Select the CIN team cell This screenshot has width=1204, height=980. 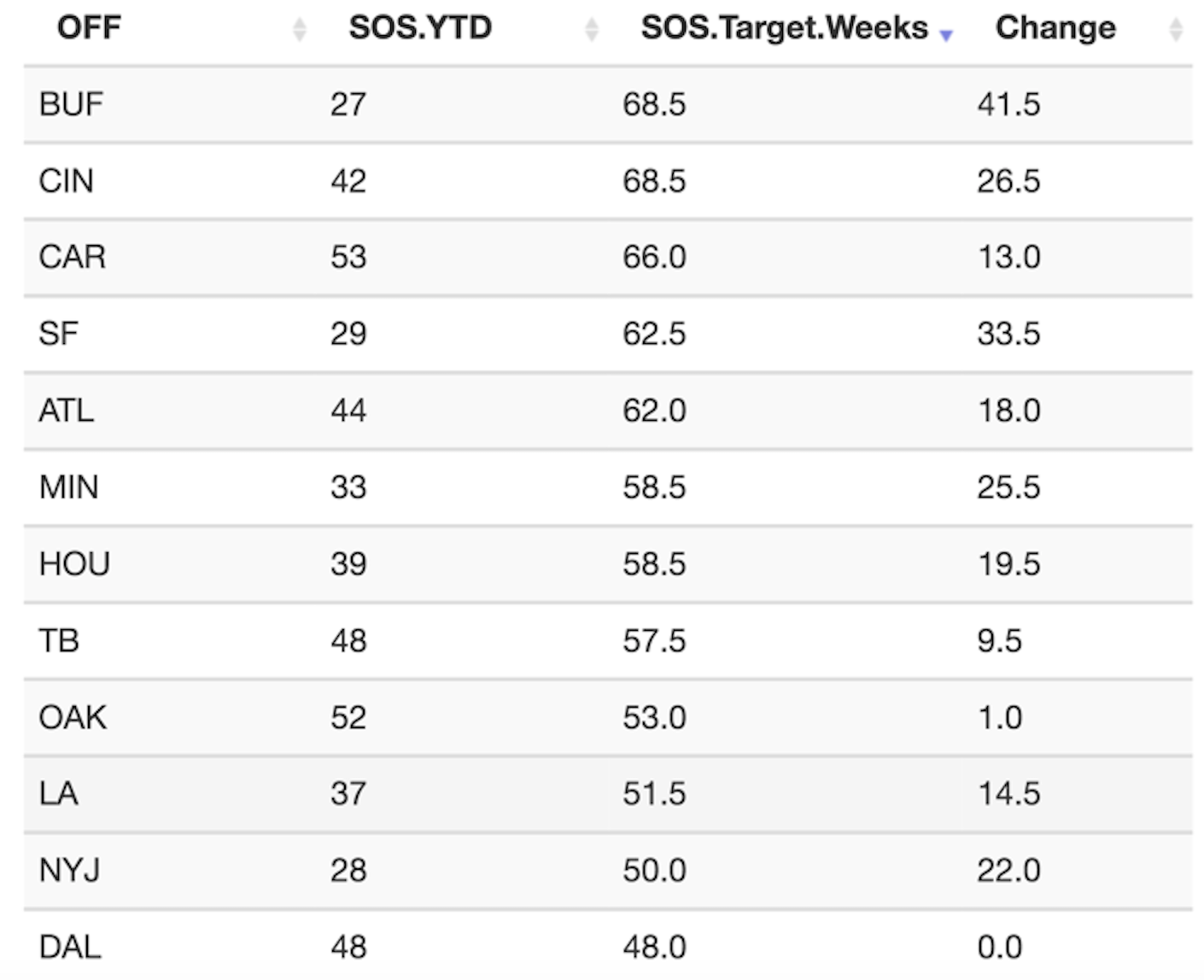66,182
